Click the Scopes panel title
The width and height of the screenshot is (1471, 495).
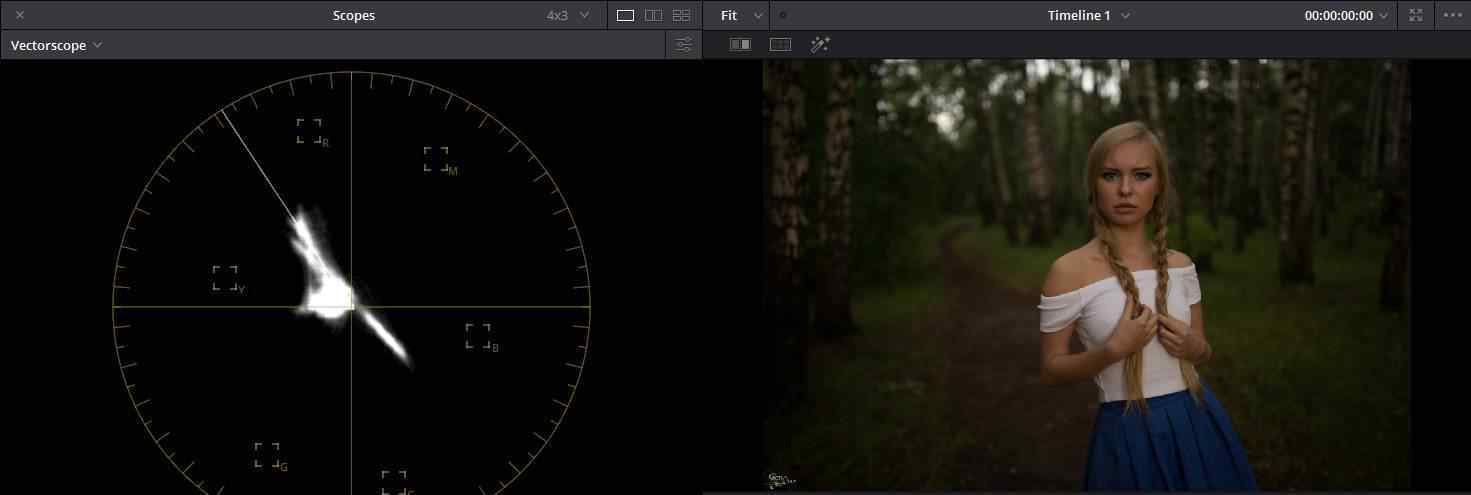tap(354, 15)
